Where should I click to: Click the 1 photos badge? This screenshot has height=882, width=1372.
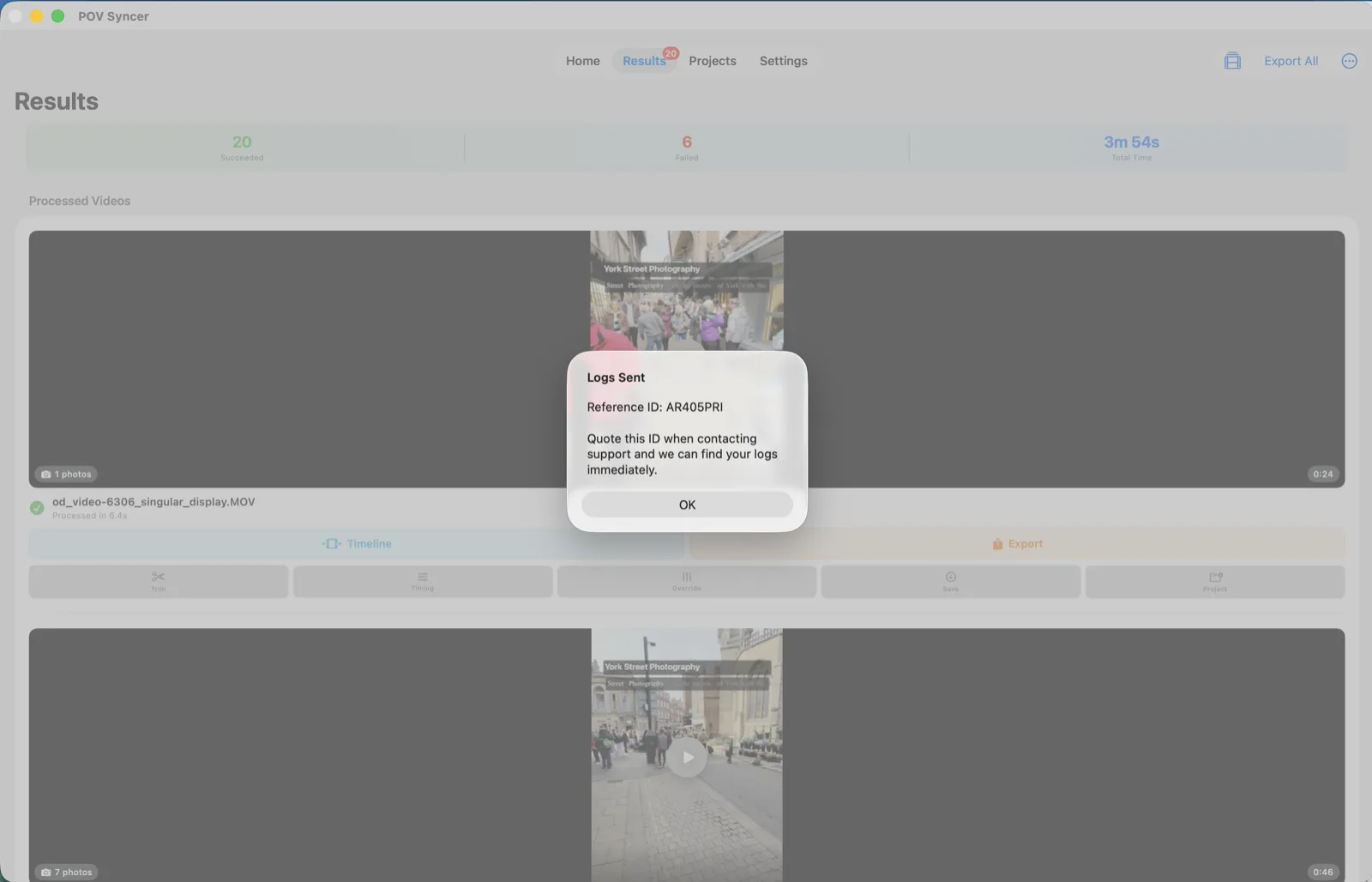pyautogui.click(x=66, y=474)
